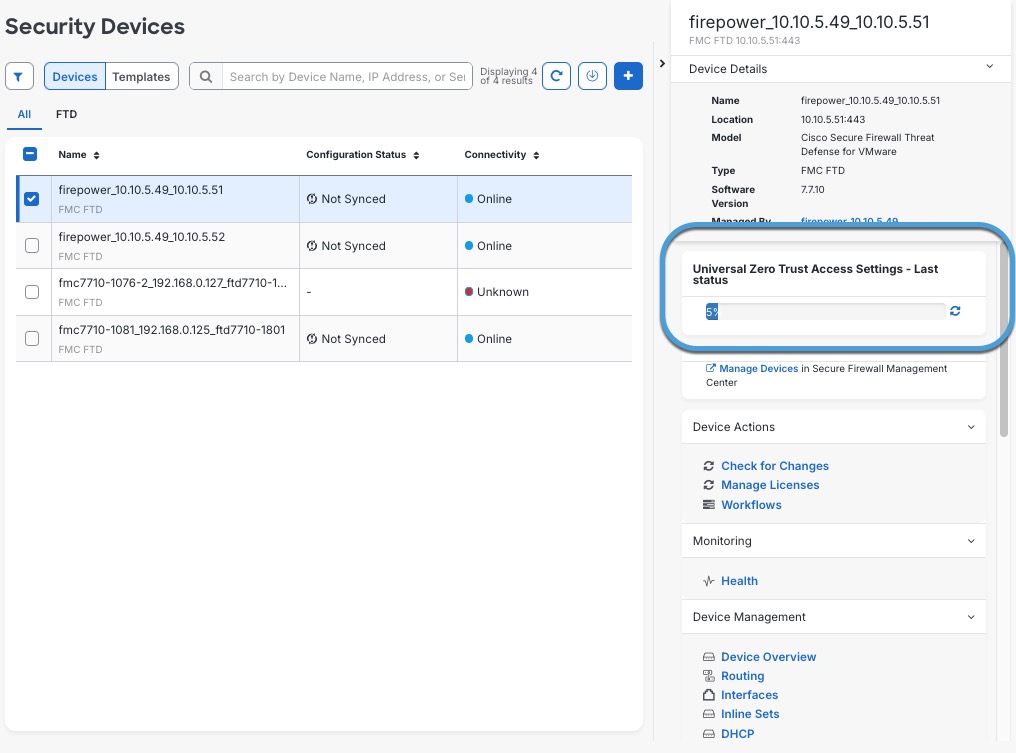This screenshot has height=753, width=1016.
Task: Click the blue plus add device button
Action: 628,76
